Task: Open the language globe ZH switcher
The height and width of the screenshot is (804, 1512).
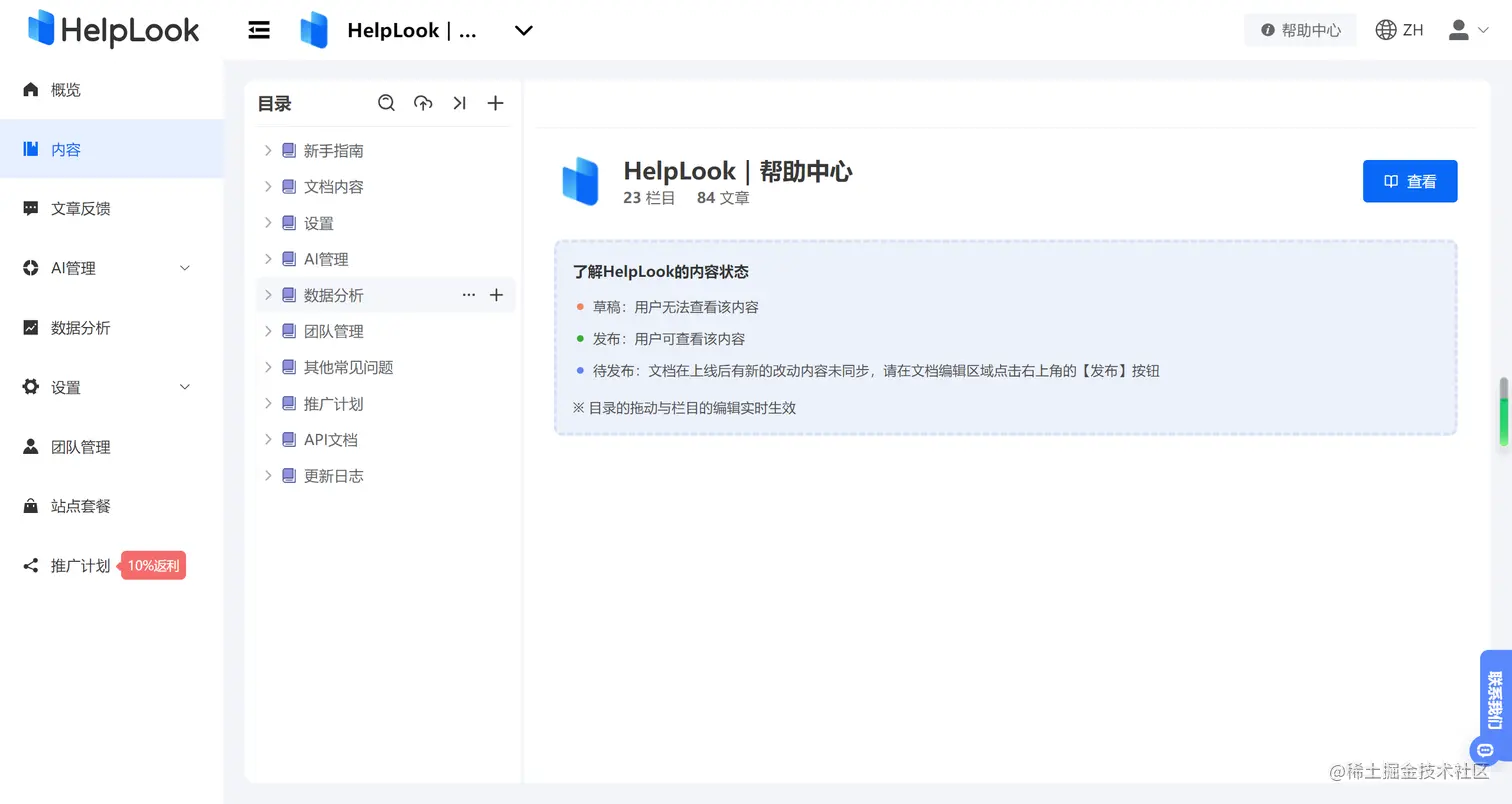Action: pyautogui.click(x=1399, y=30)
